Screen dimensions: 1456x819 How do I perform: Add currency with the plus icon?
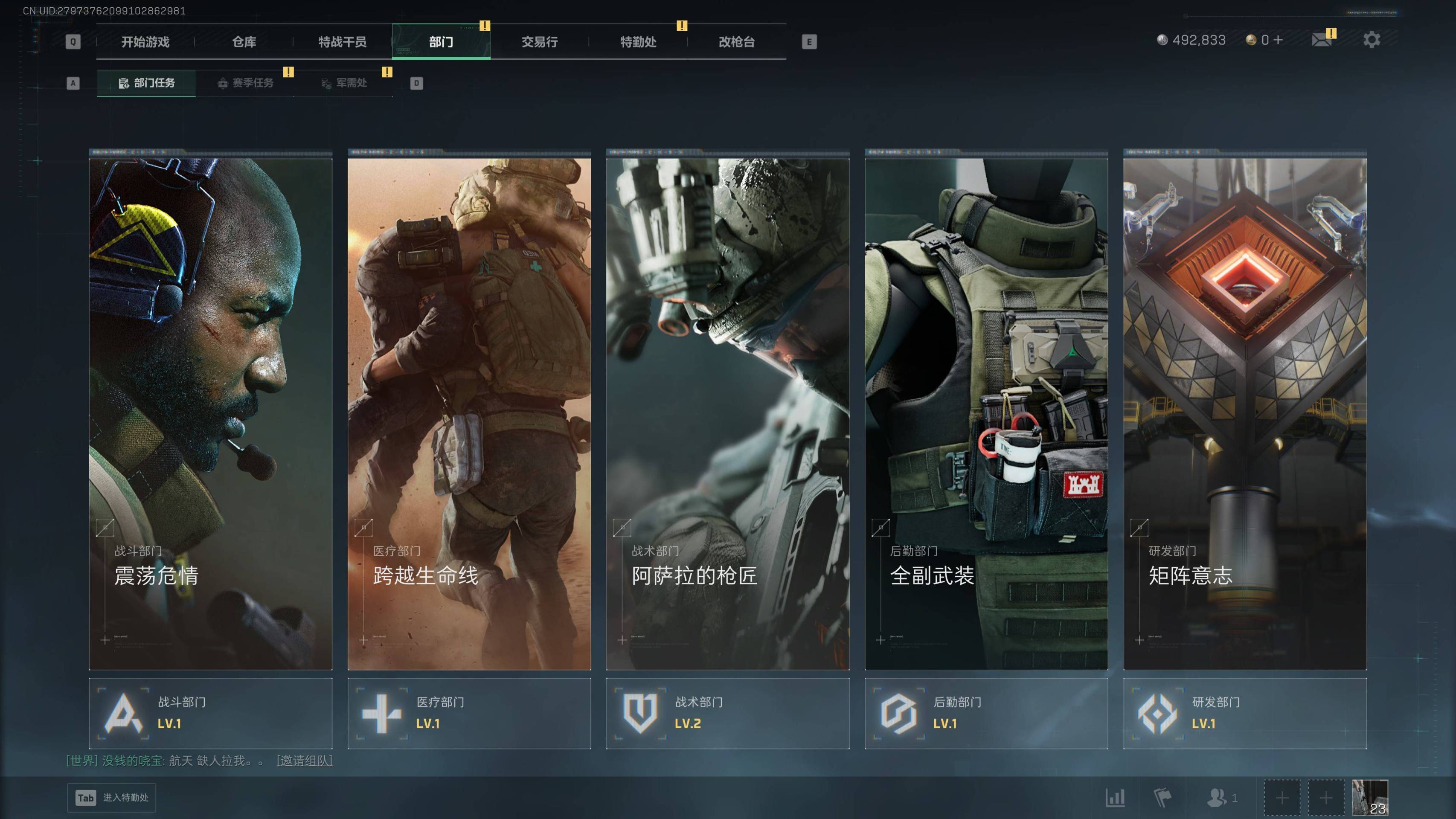[x=1278, y=40]
